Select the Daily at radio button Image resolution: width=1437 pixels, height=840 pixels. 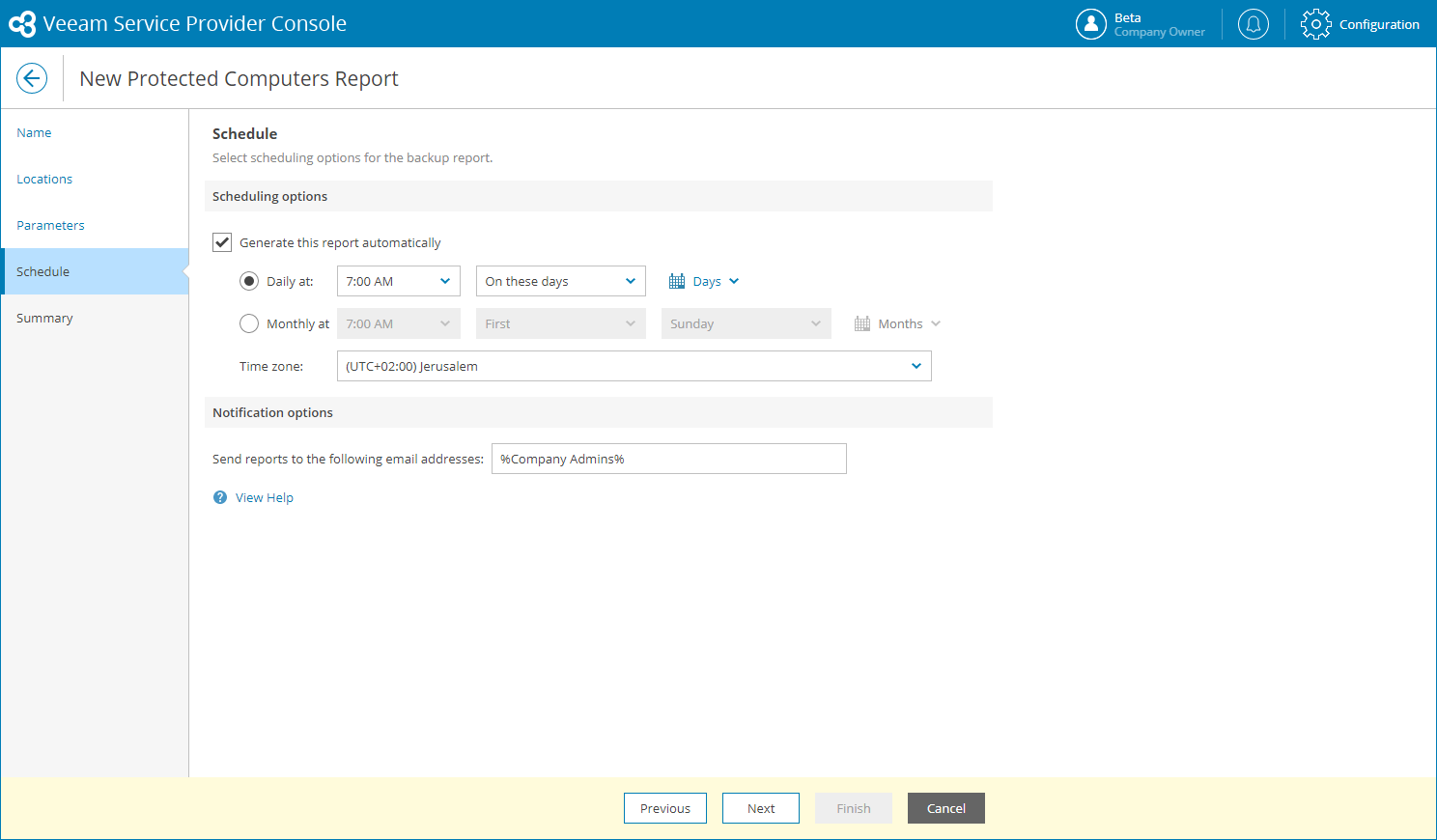pyautogui.click(x=249, y=281)
